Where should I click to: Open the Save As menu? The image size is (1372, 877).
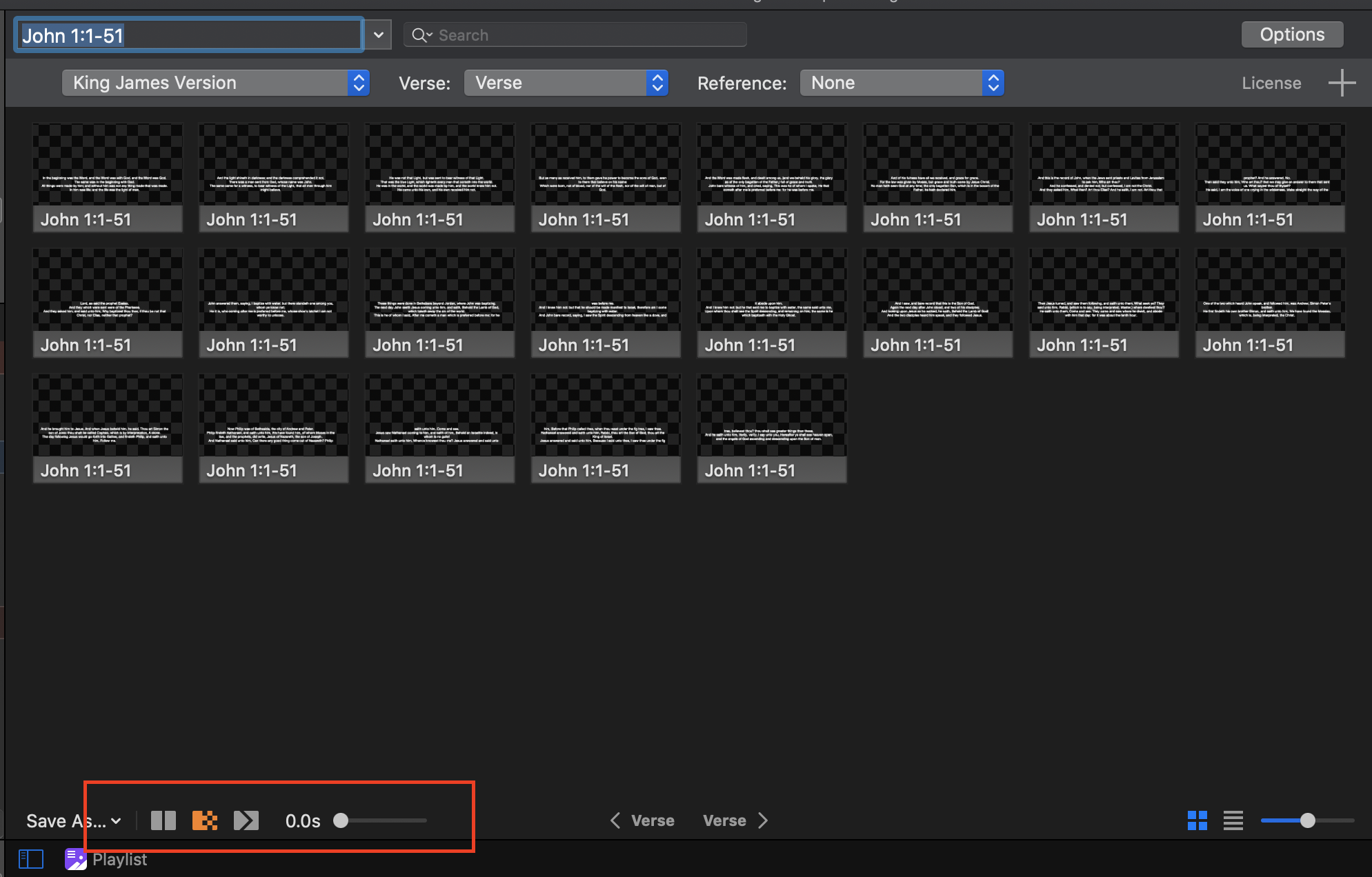(74, 821)
